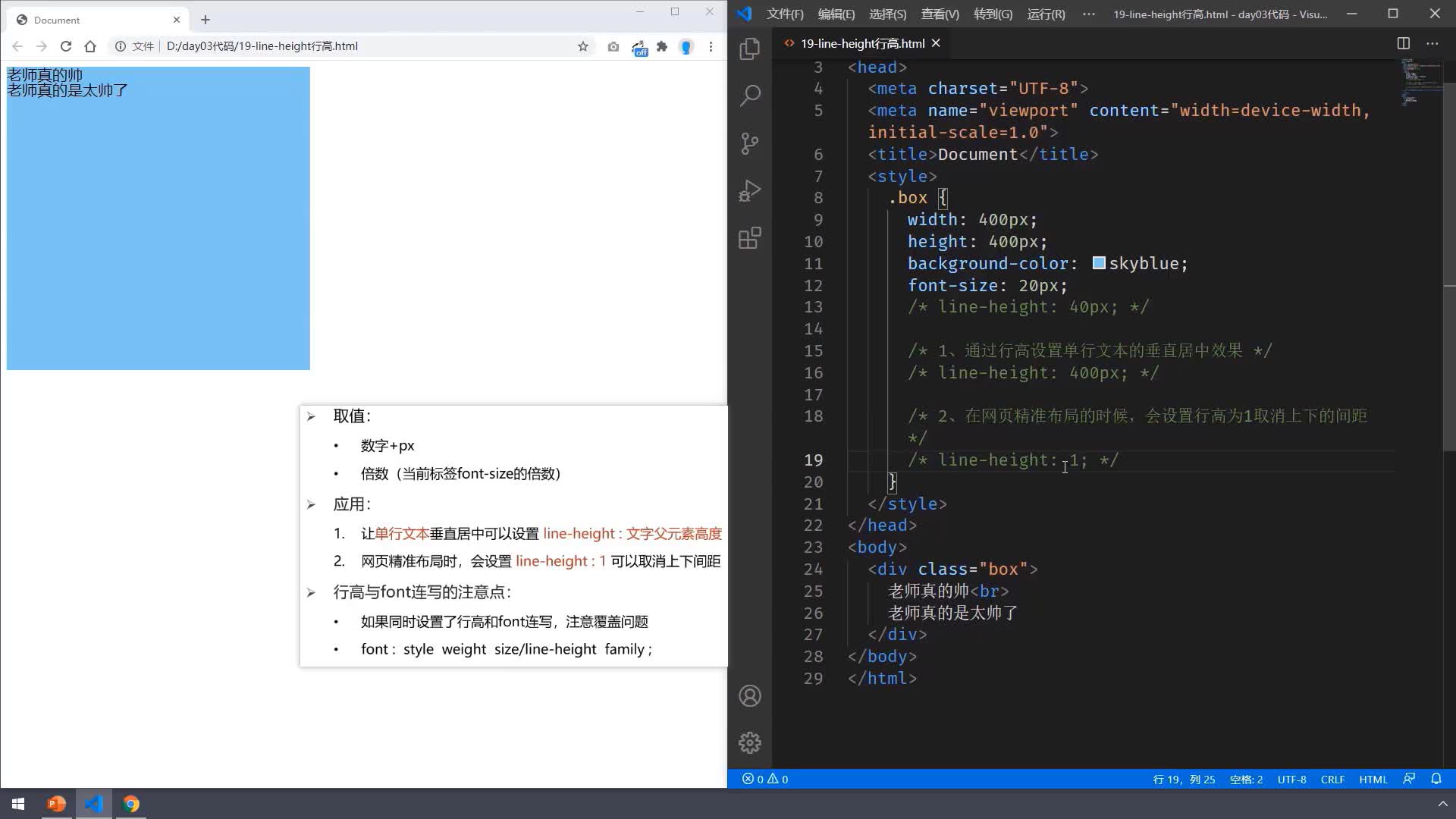
Task: Click the feedback icon in status bar
Action: (x=1409, y=779)
